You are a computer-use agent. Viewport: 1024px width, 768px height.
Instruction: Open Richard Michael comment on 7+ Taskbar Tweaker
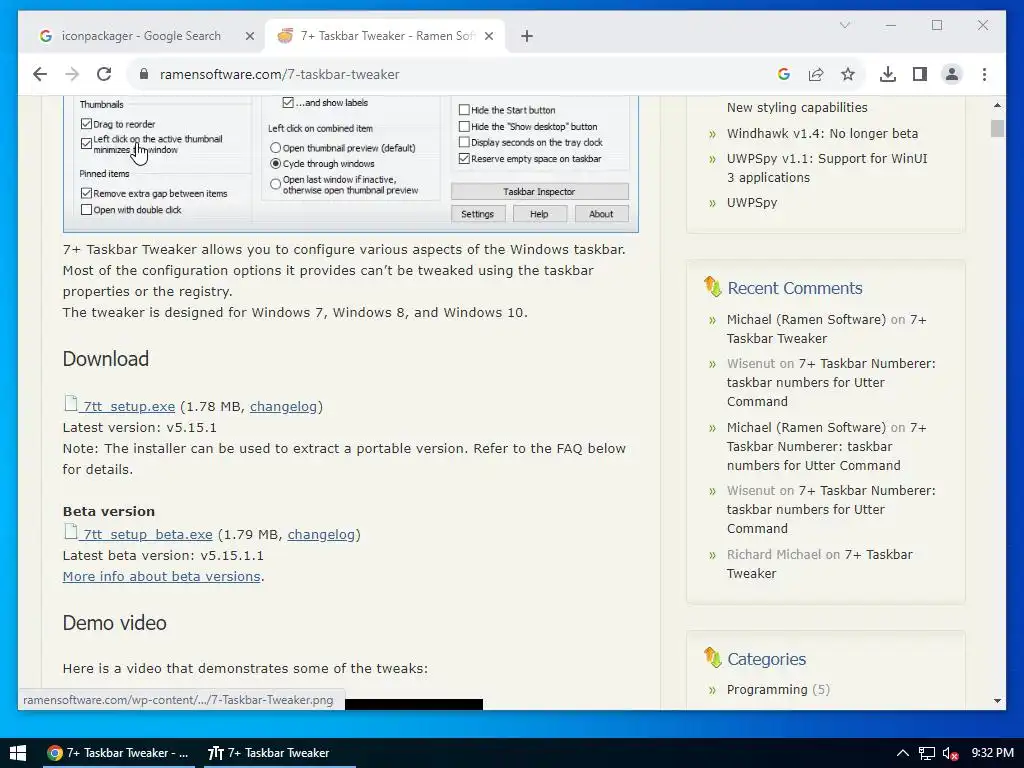820,564
